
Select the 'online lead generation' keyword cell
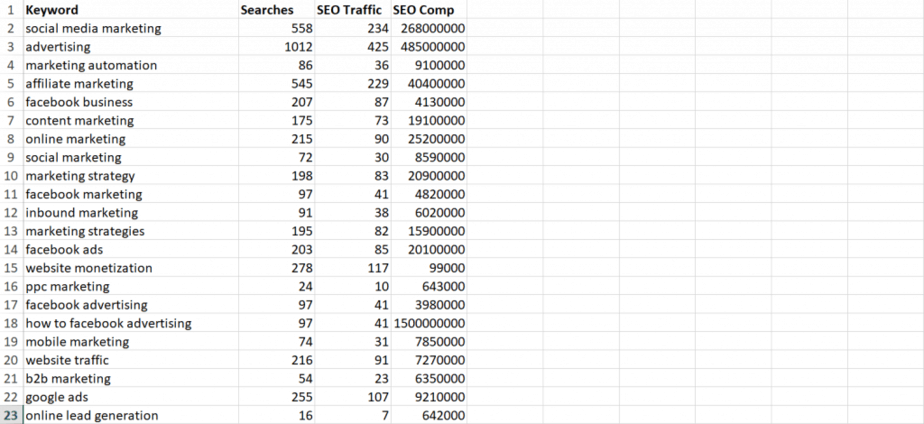92,416
